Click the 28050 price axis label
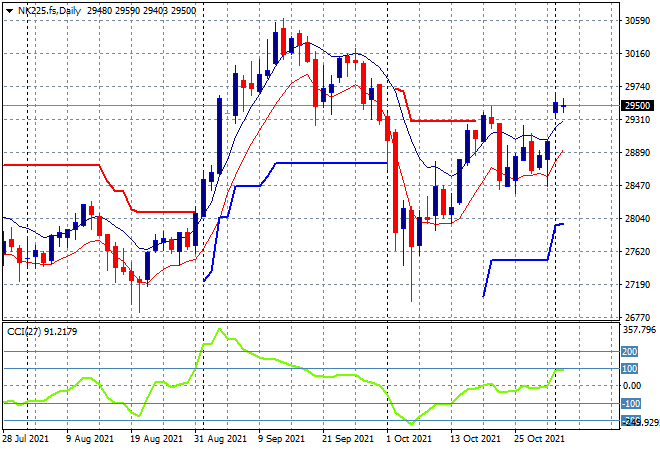This screenshot has width=660, height=450. [637, 219]
